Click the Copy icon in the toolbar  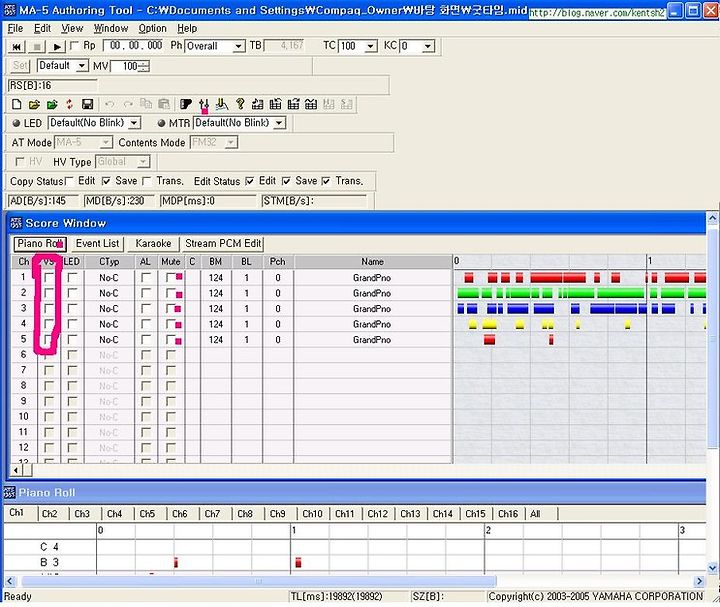[x=146, y=104]
